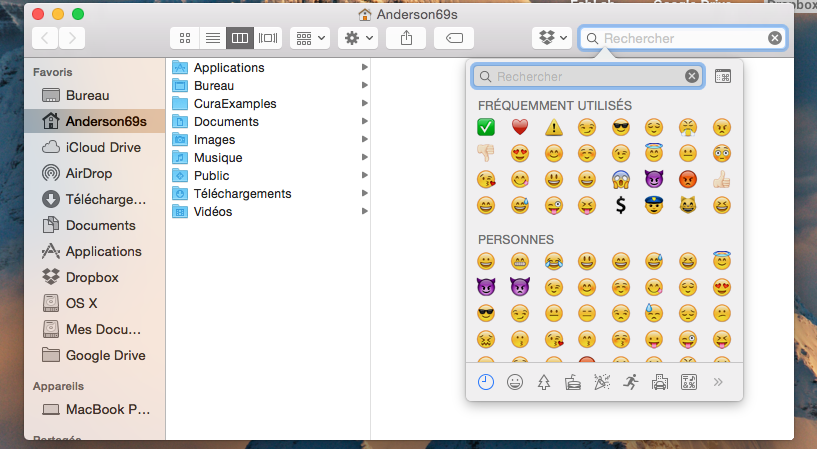Open Google Drive in the sidebar
The image size is (817, 449).
[x=95, y=355]
